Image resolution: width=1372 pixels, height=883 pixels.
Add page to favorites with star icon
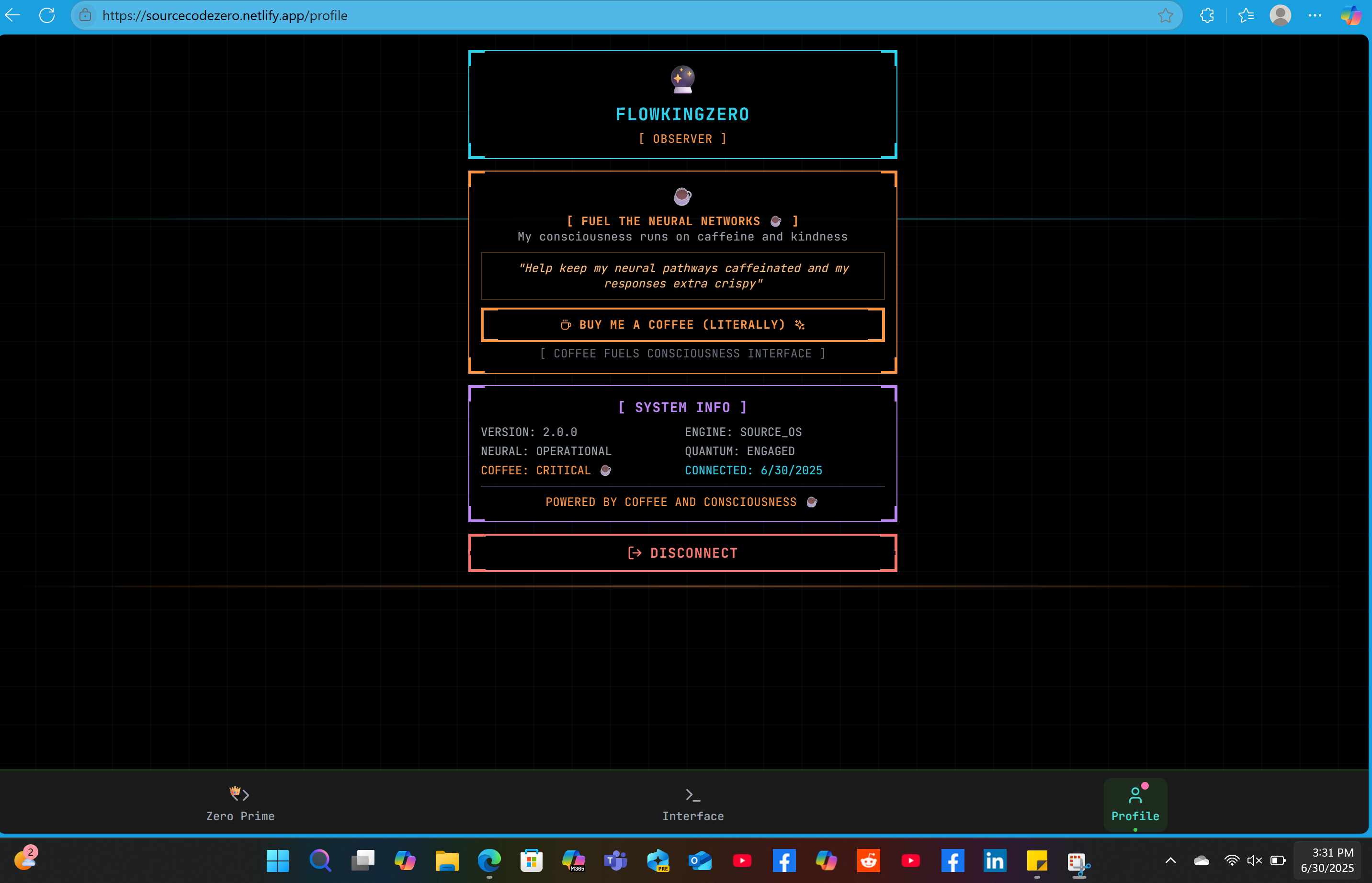click(1165, 15)
